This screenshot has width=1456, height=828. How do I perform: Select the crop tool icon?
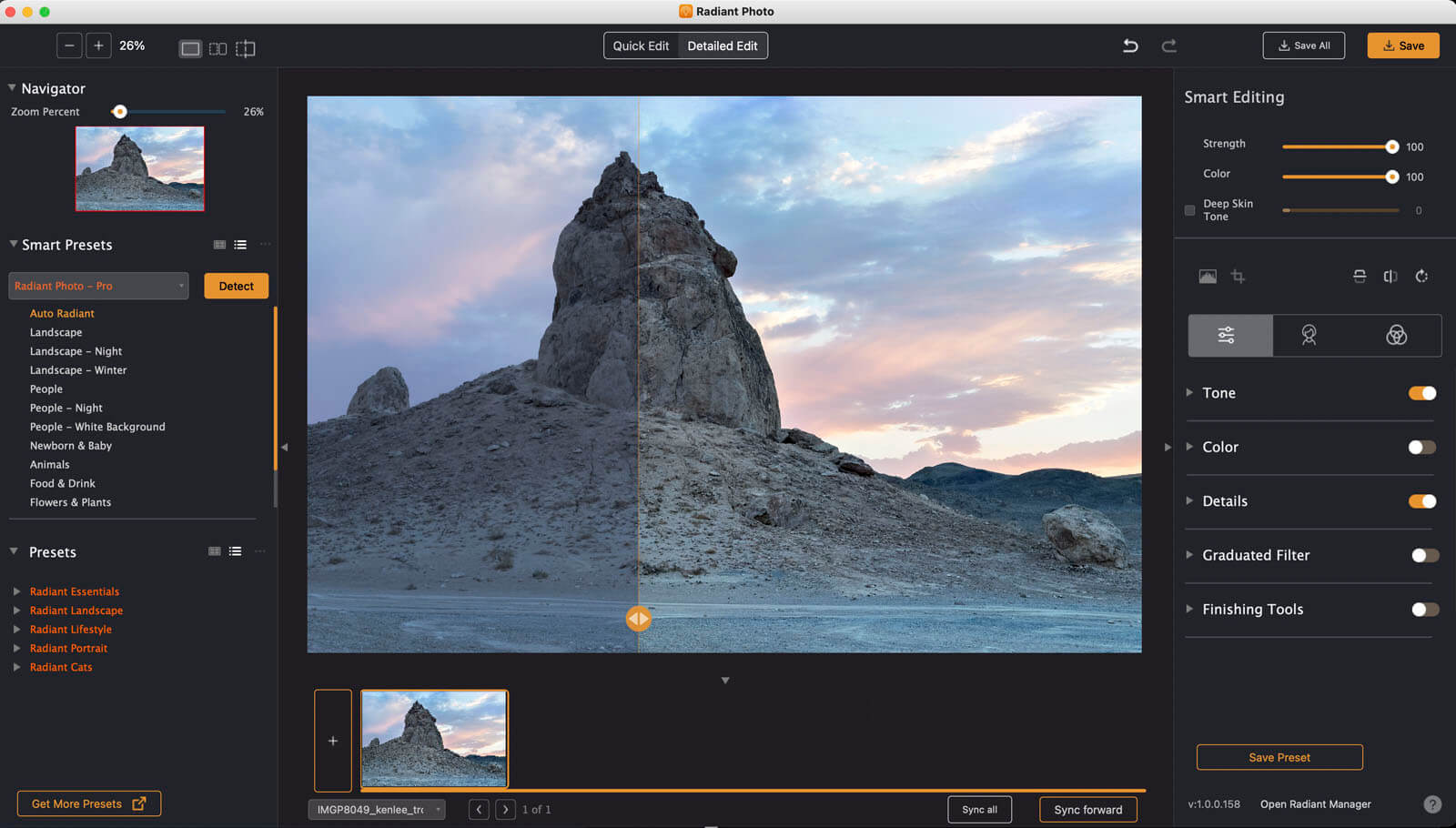tap(1238, 277)
